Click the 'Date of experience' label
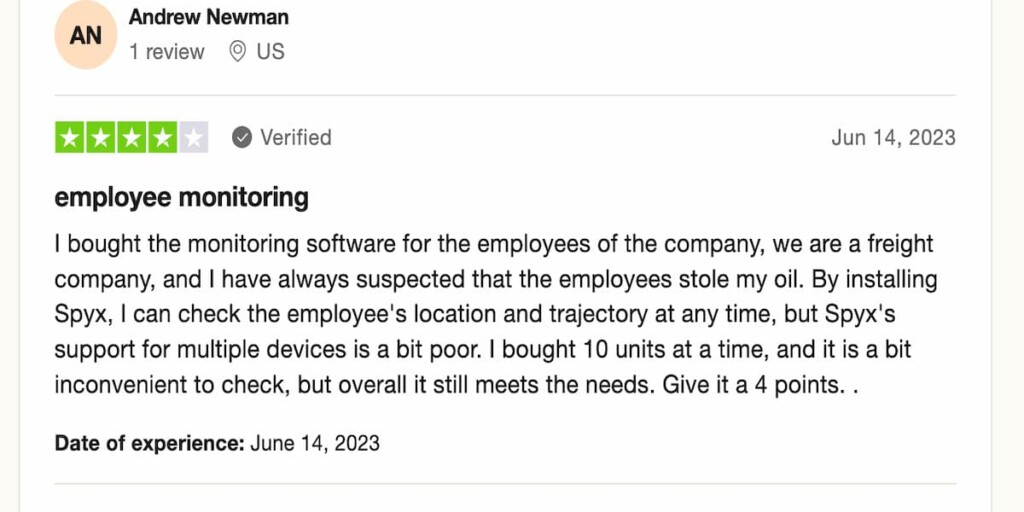This screenshot has width=1024, height=512. pyautogui.click(x=150, y=443)
